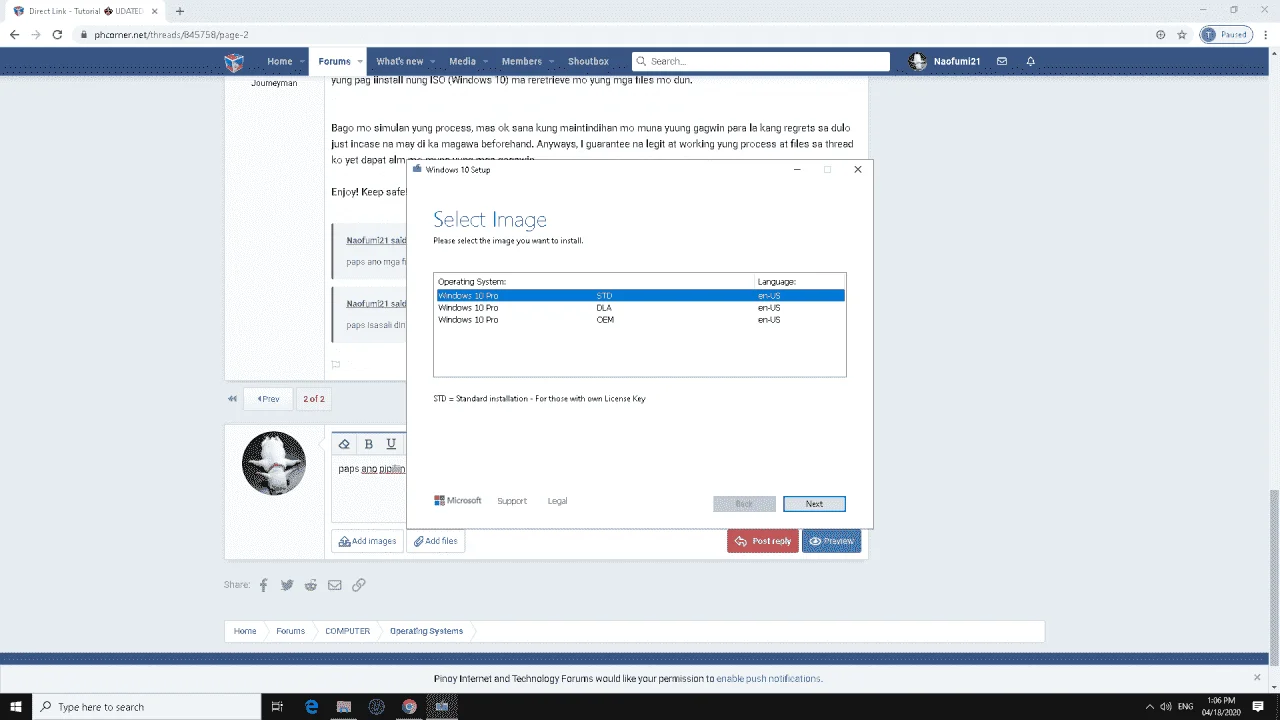Toggle Bold formatting in reply editor
The image size is (1280, 720).
pyautogui.click(x=368, y=444)
